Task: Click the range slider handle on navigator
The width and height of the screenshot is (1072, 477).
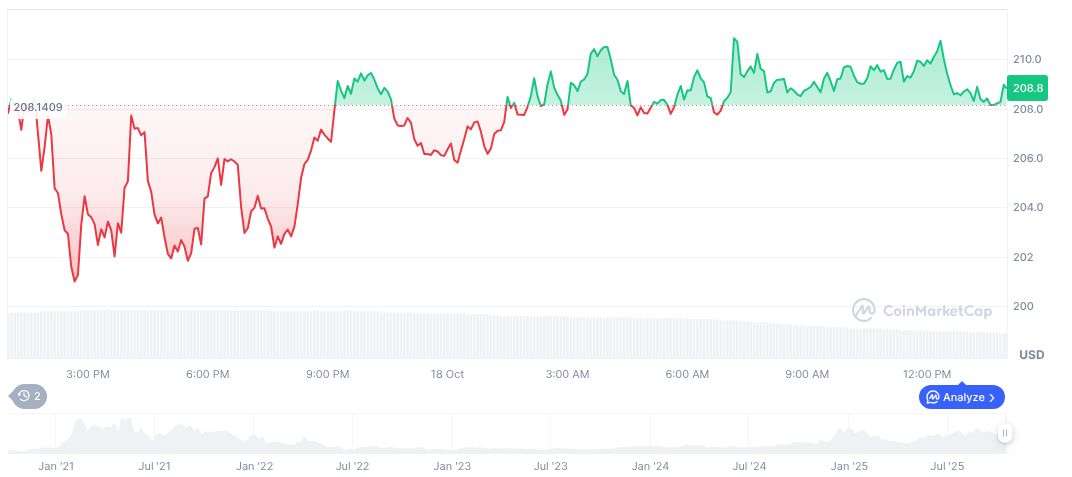Action: (x=1004, y=433)
